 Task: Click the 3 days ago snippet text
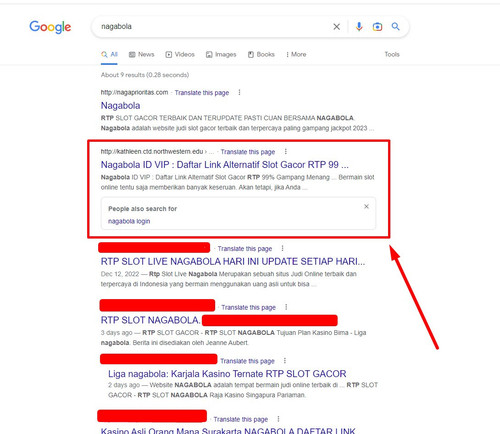[x=233, y=338]
